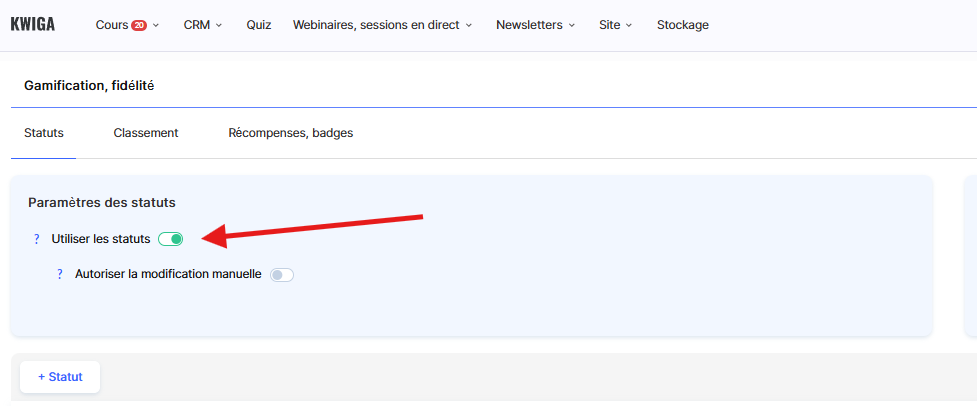Select the Statuts tab

(44, 133)
